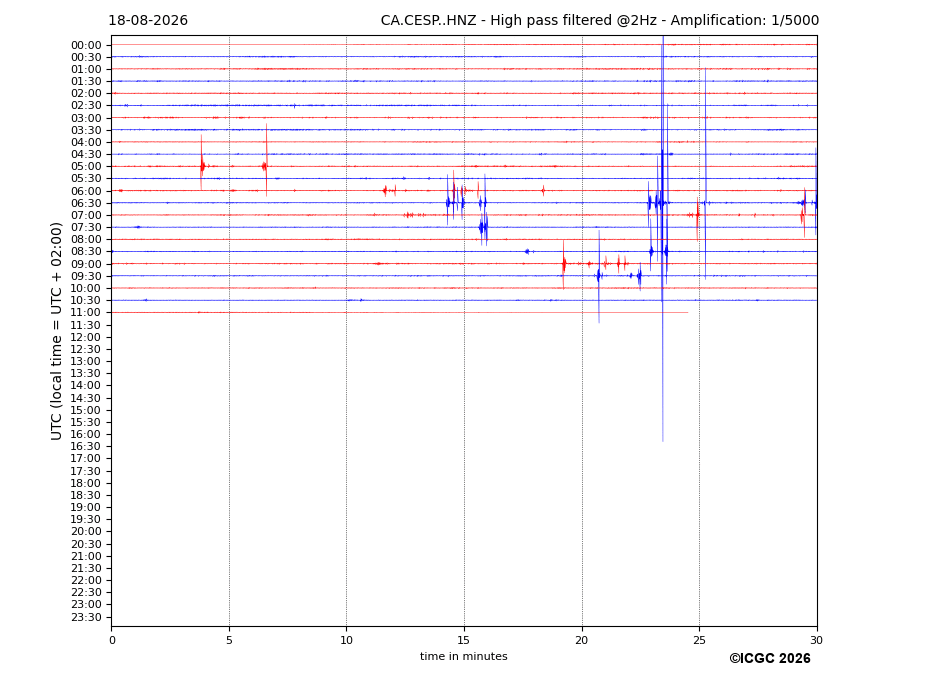The height and width of the screenshot is (696, 927).
Task: Click the "time in minutes" axis label
Action: pyautogui.click(x=464, y=656)
